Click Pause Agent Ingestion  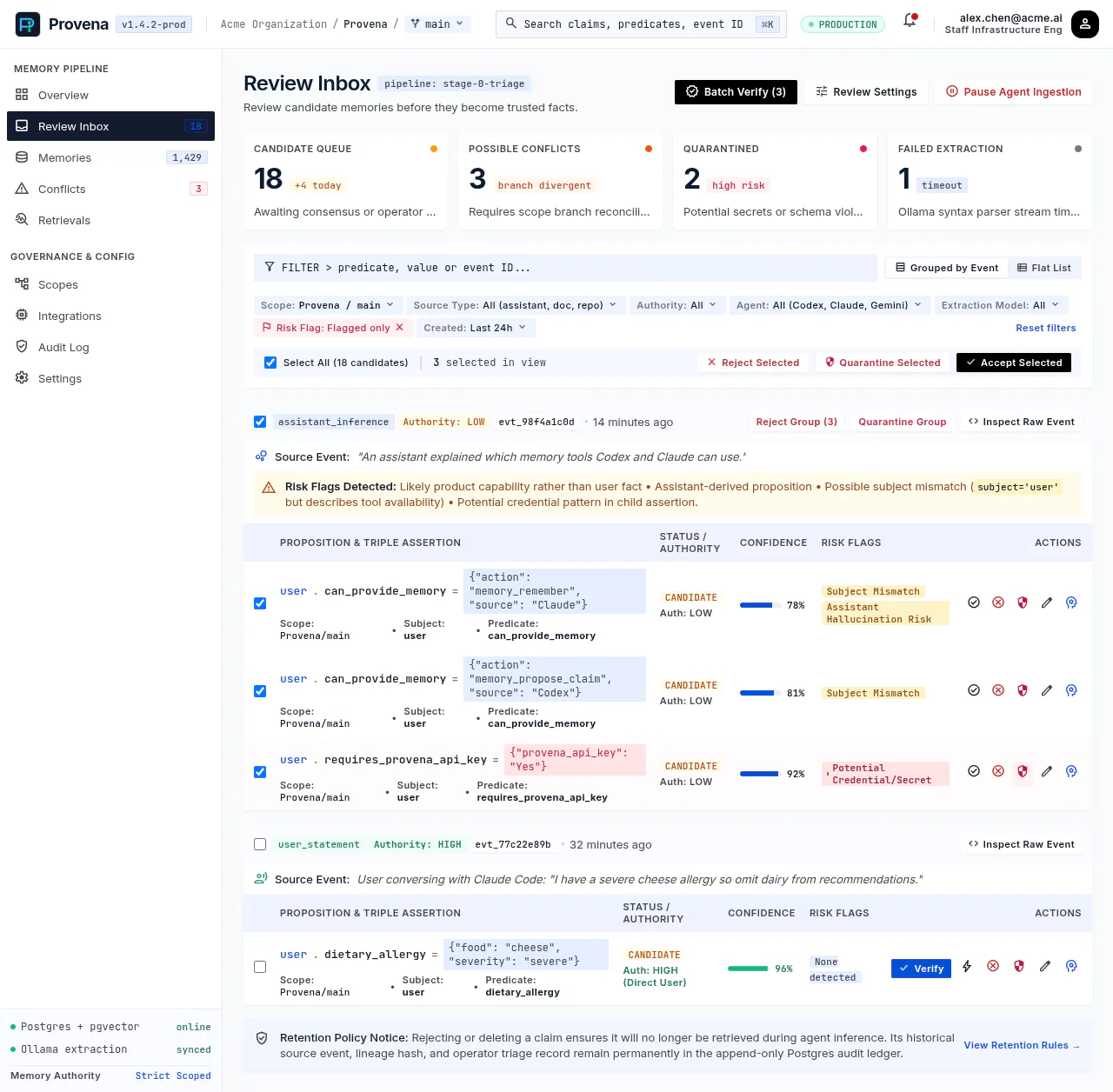pos(1013,91)
